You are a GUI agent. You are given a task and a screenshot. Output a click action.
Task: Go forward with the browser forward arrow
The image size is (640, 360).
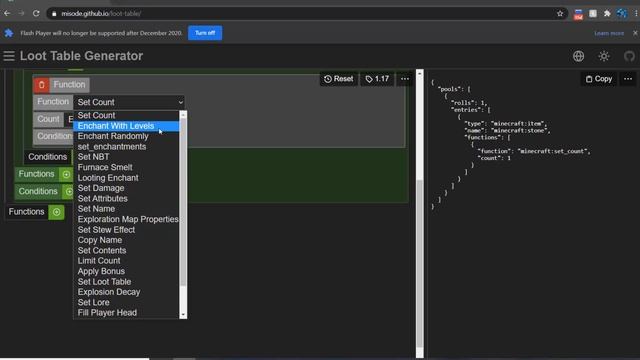click(21, 13)
